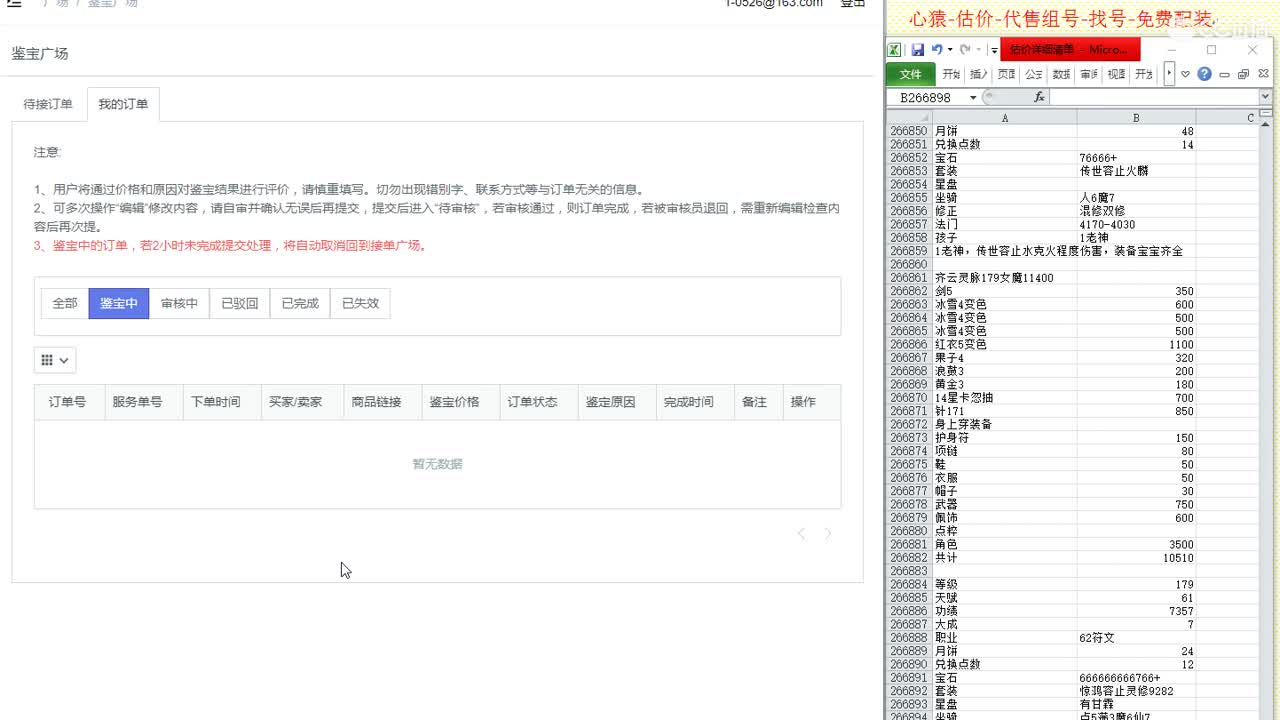Select cell with text 齐云灵脉179女魔11400
This screenshot has width=1280, height=720.
(x=1005, y=278)
